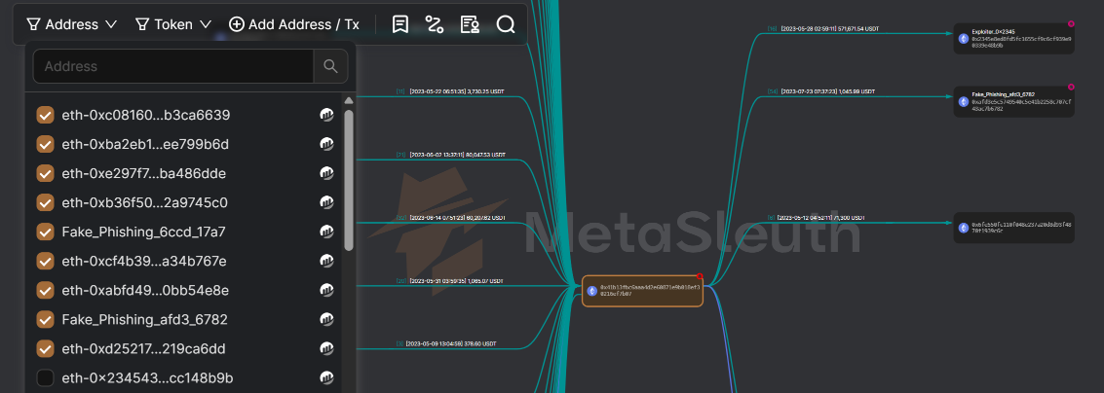The image size is (1104, 393).
Task: Select the Exploiter_0x2345 node
Action: 1014,39
